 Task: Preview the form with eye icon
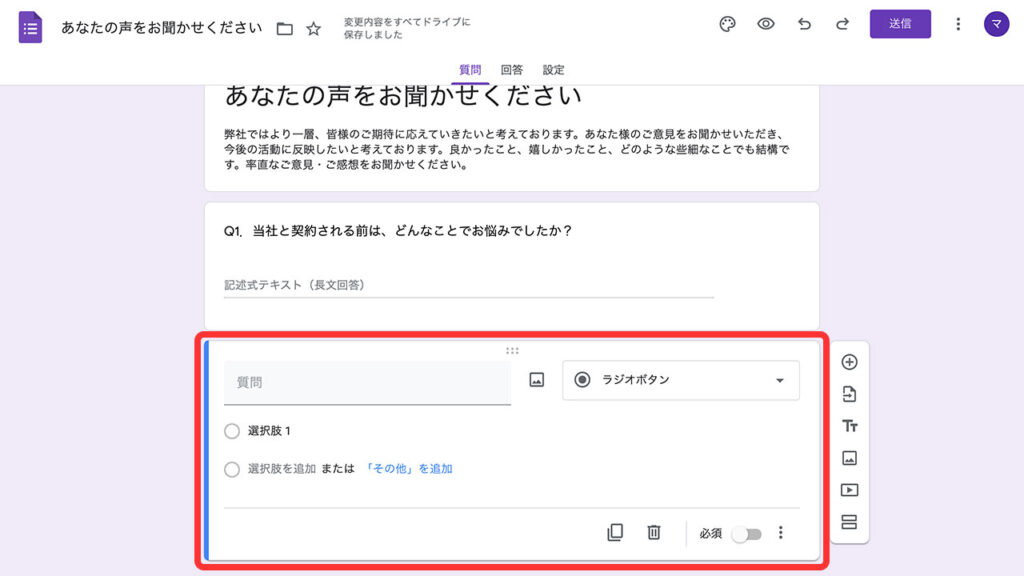click(x=765, y=24)
